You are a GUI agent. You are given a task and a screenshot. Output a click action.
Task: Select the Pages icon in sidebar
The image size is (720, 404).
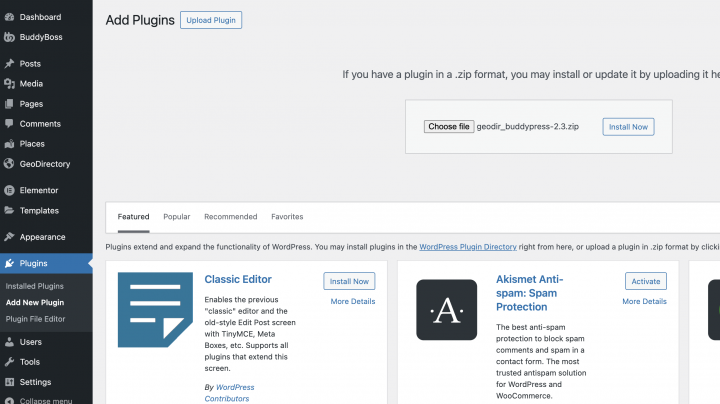point(9,104)
